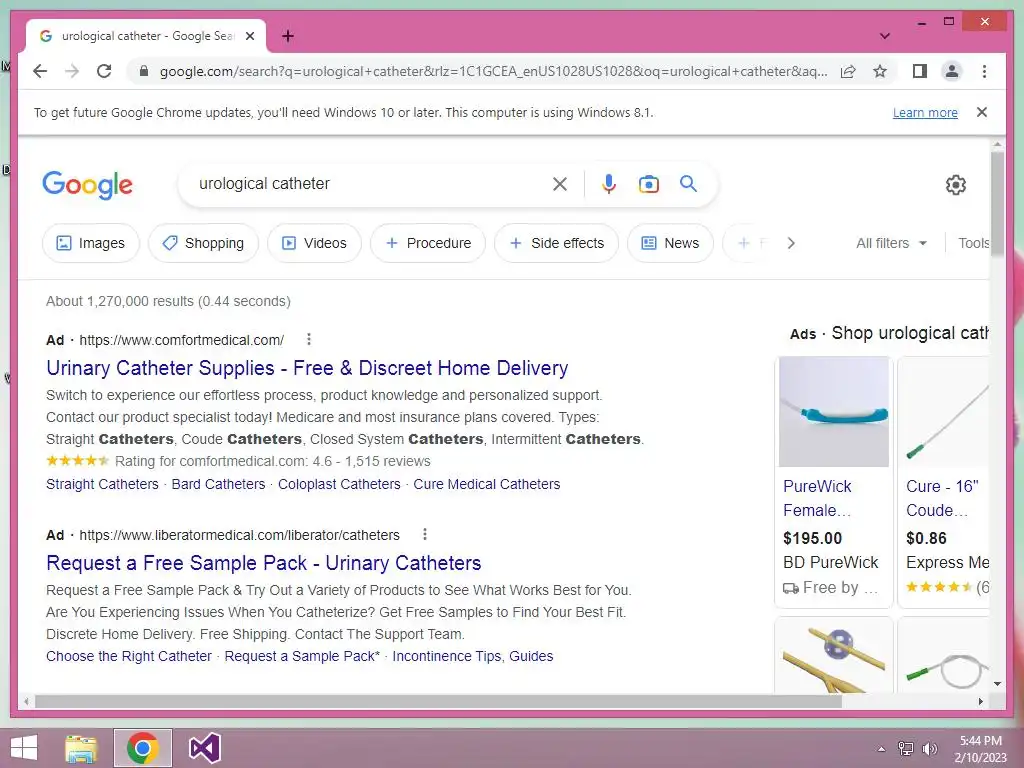Open comfortmedical ad options menu
Viewport: 1024px width, 768px height.
pyautogui.click(x=309, y=340)
